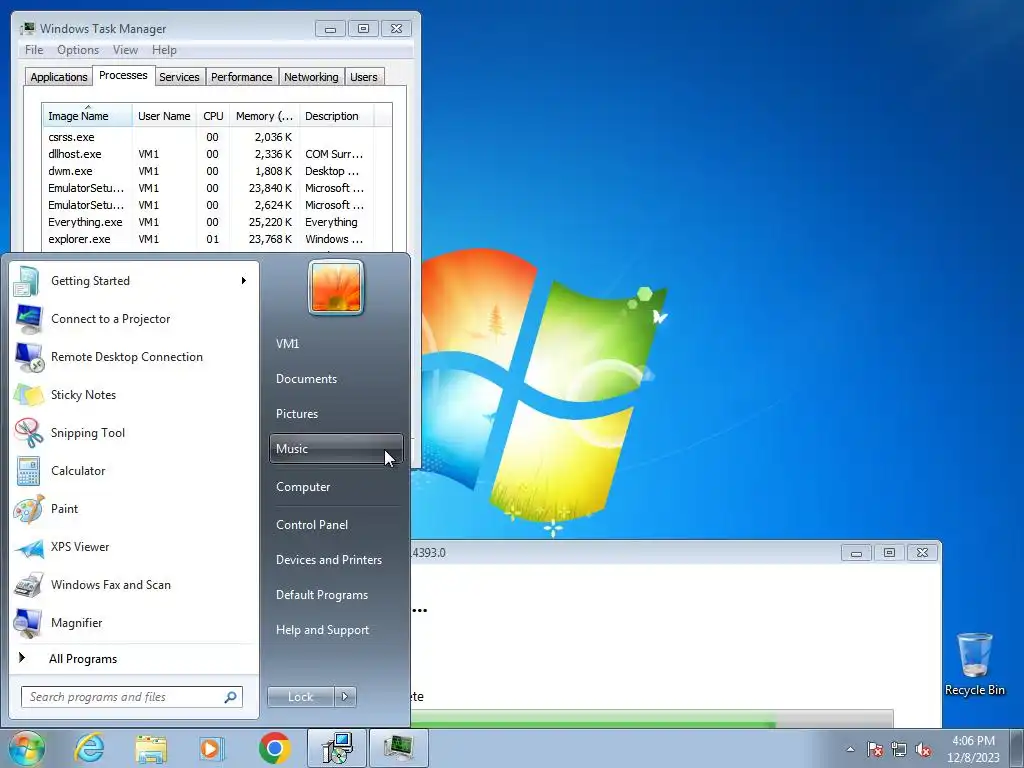Click the Show desktop strip

coord(1017,749)
